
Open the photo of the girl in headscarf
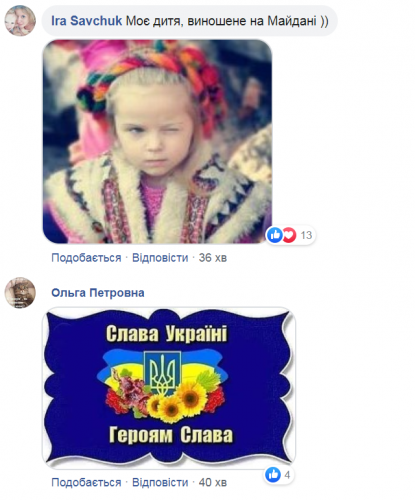(157, 141)
